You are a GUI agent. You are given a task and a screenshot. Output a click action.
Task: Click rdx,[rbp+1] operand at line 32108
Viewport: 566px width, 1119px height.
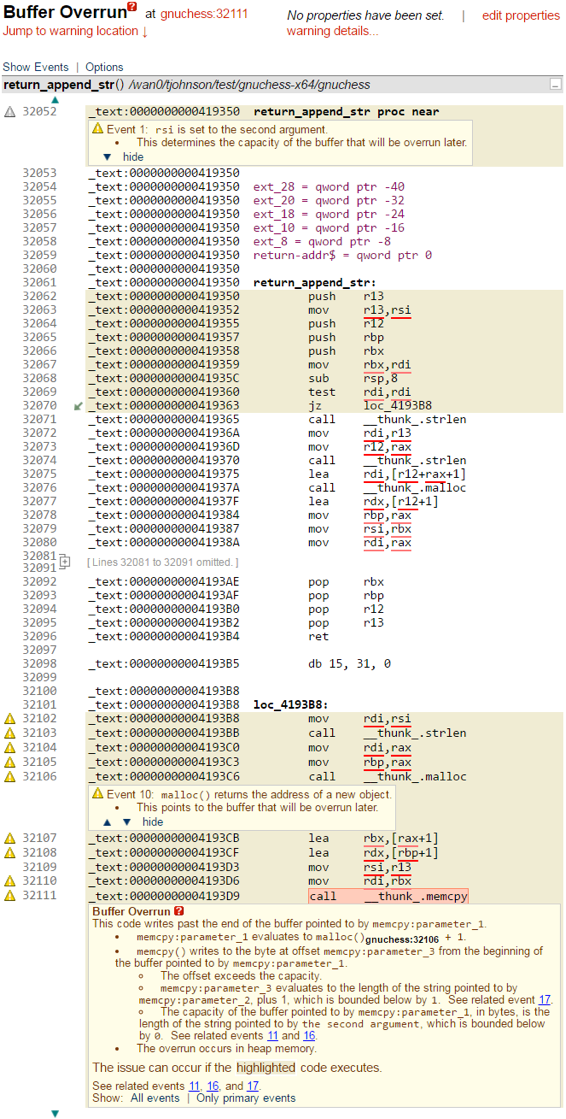(x=400, y=853)
